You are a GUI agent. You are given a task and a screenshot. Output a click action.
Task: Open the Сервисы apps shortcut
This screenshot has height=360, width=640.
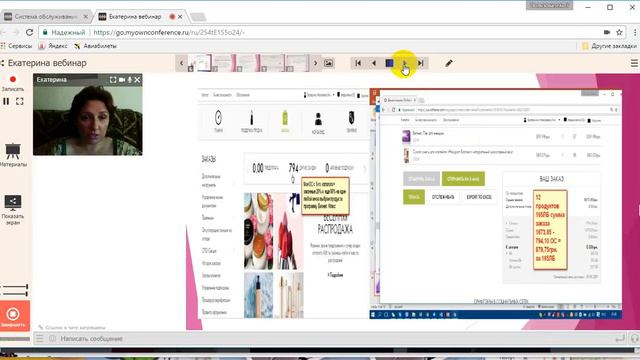tap(16, 46)
